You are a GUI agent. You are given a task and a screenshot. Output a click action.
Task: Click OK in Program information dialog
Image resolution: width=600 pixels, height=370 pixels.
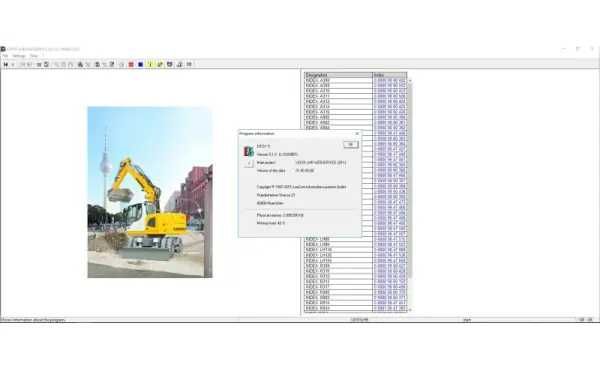tap(351, 144)
